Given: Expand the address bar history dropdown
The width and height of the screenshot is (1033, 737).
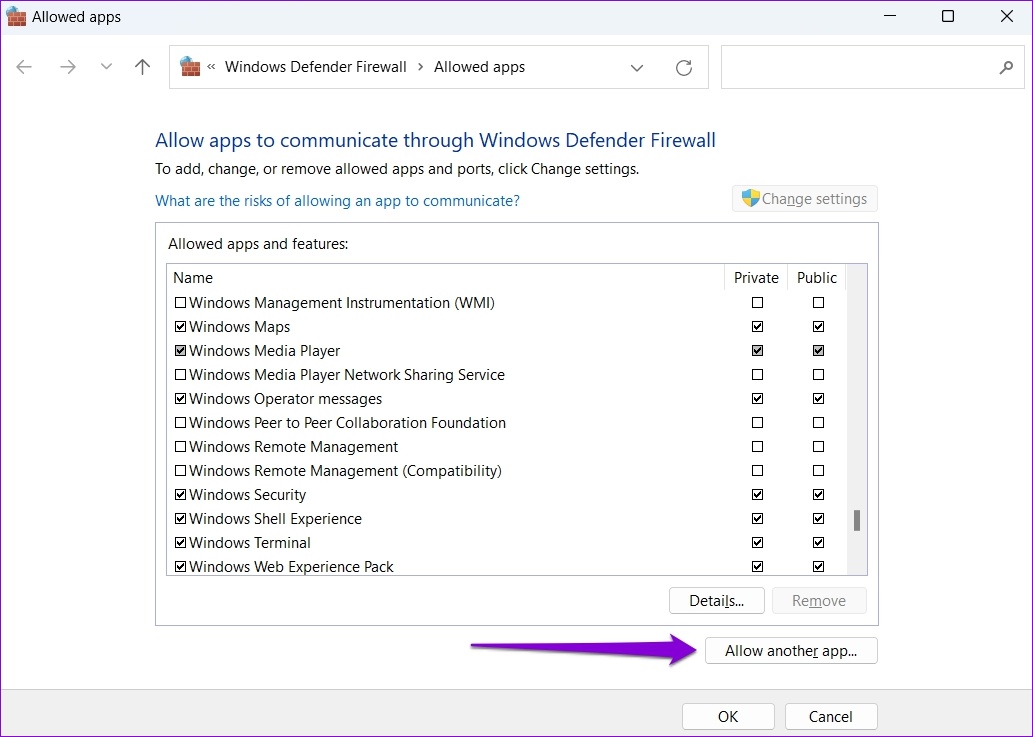Looking at the screenshot, I should [x=636, y=67].
